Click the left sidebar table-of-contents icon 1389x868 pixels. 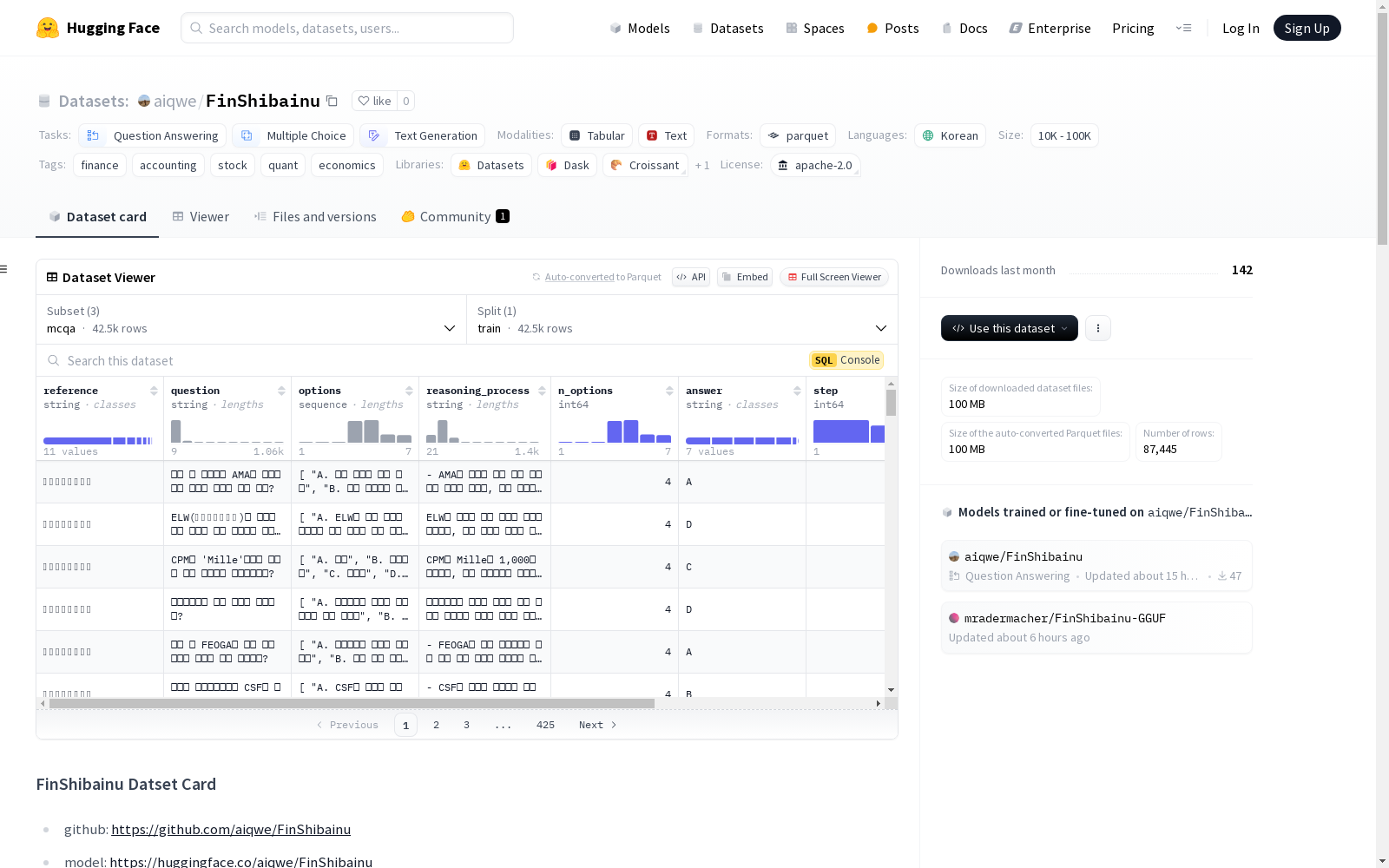[x=3, y=269]
